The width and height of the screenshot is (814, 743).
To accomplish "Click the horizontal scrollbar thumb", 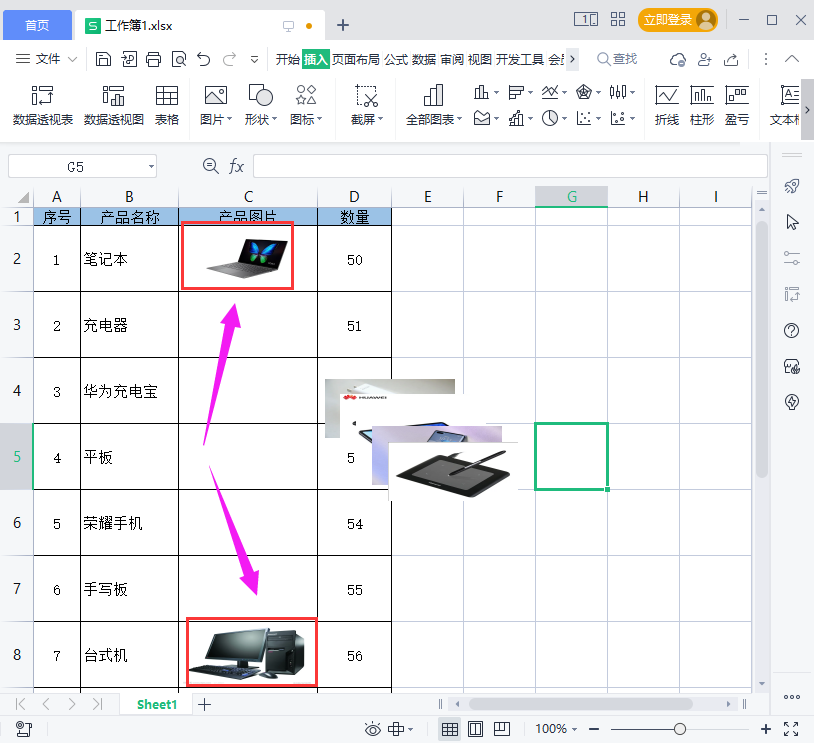I will 580,704.
